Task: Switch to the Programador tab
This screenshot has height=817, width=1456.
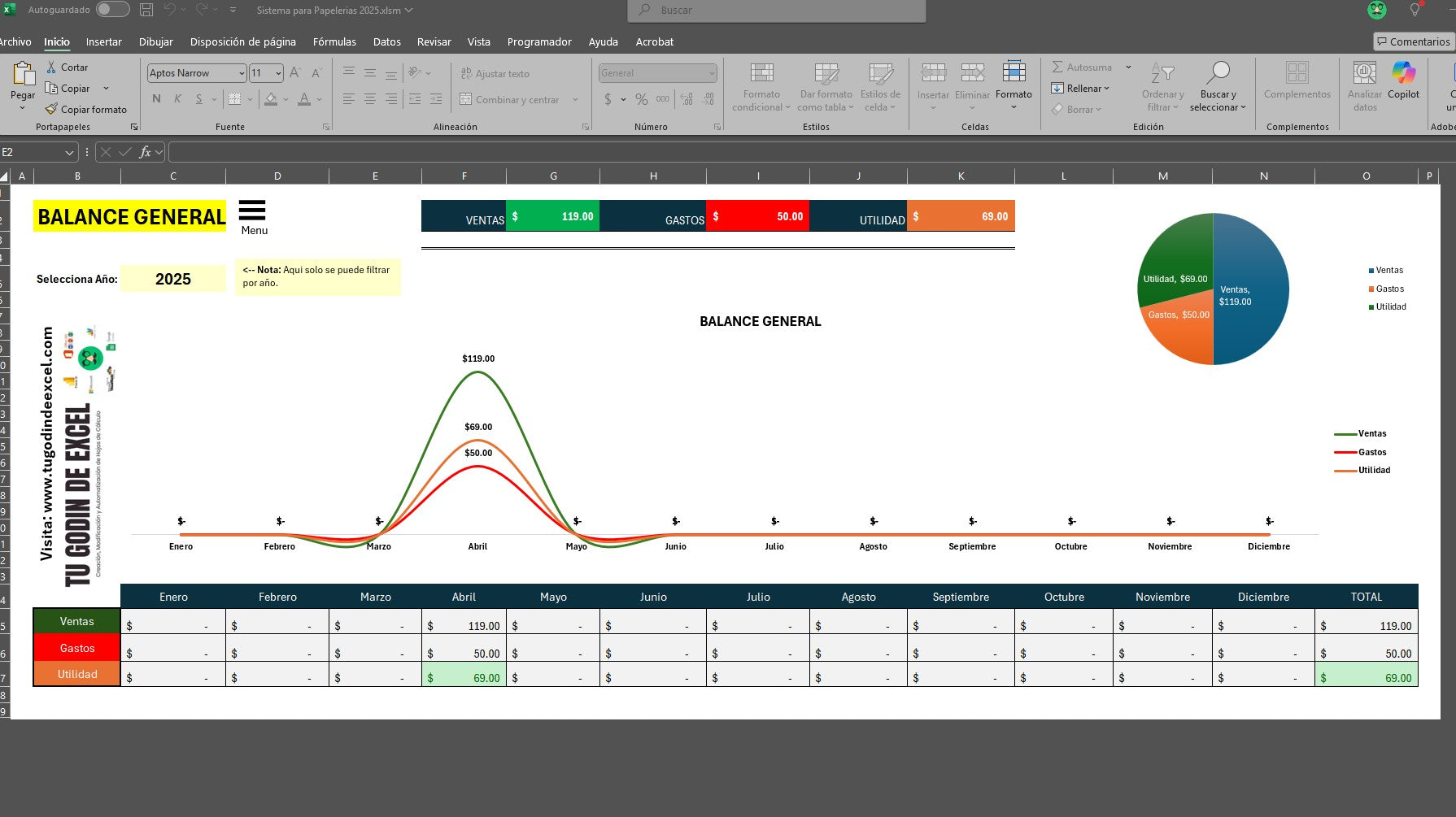Action: [539, 41]
